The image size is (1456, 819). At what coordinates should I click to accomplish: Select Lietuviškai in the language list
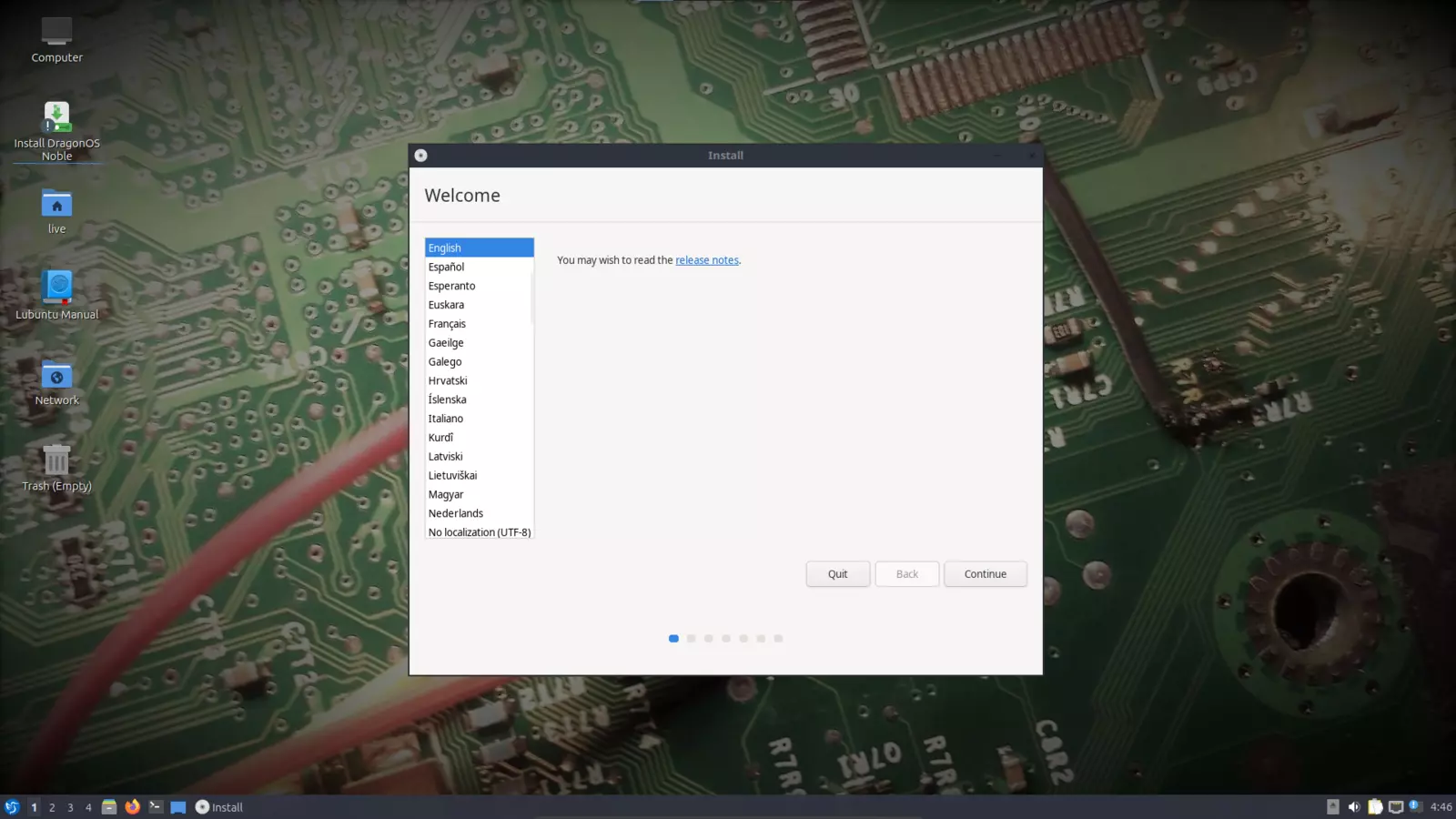coord(479,476)
